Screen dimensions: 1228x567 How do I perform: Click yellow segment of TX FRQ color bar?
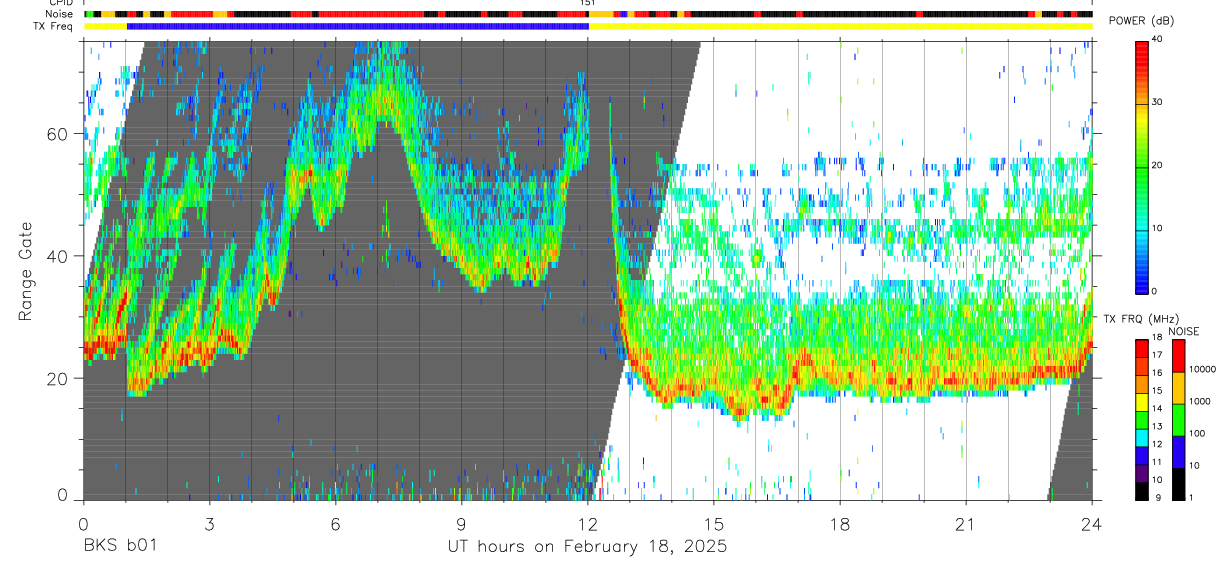click(1142, 402)
